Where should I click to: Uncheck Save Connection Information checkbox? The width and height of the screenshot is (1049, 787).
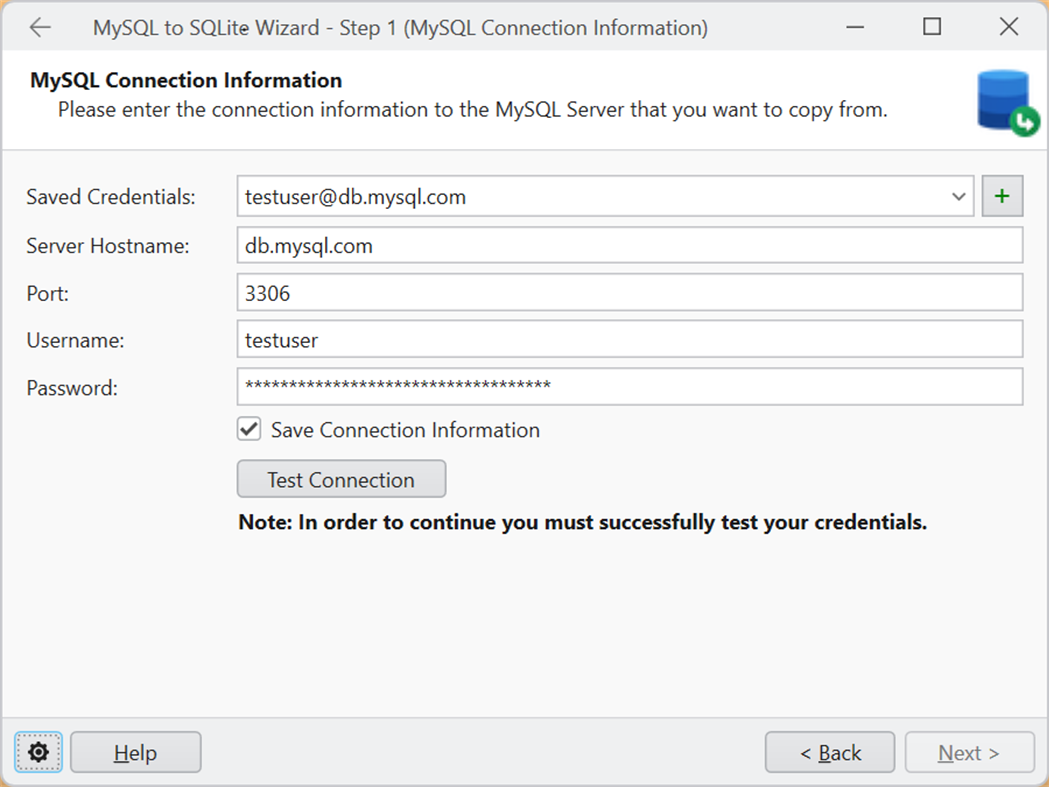coord(249,430)
